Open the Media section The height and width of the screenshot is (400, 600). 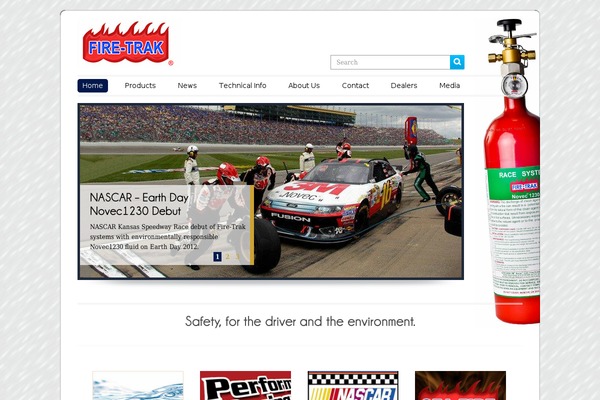pyautogui.click(x=450, y=85)
